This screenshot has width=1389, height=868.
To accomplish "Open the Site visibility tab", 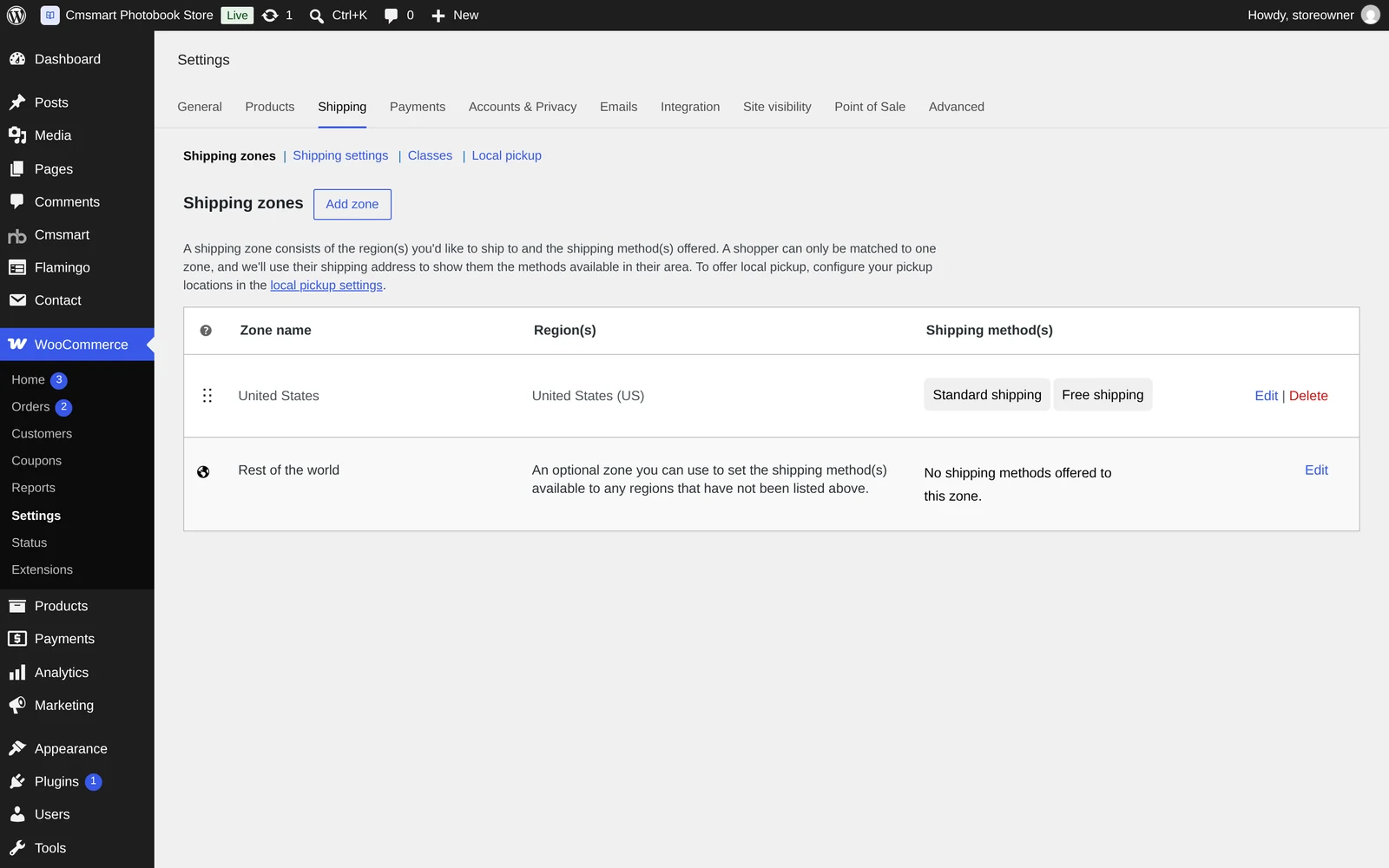I will [x=777, y=107].
